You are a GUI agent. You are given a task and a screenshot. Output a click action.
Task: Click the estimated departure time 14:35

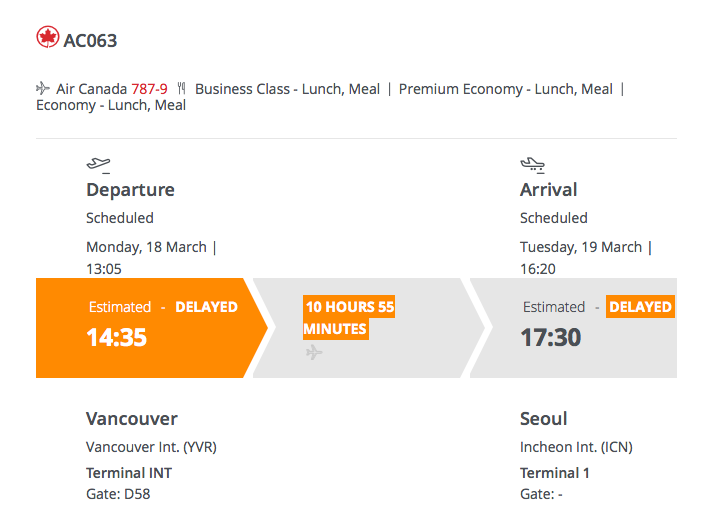[x=117, y=337]
